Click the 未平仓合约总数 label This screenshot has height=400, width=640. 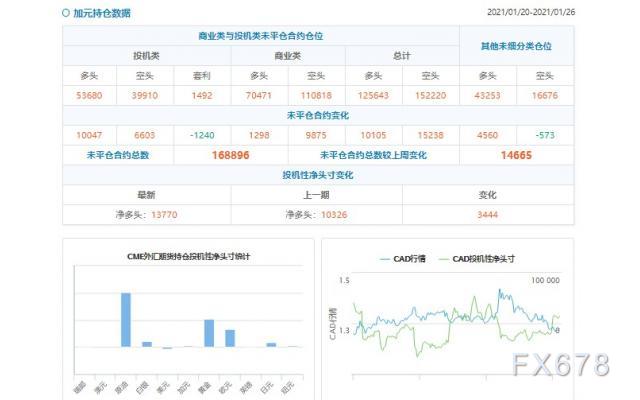118,155
